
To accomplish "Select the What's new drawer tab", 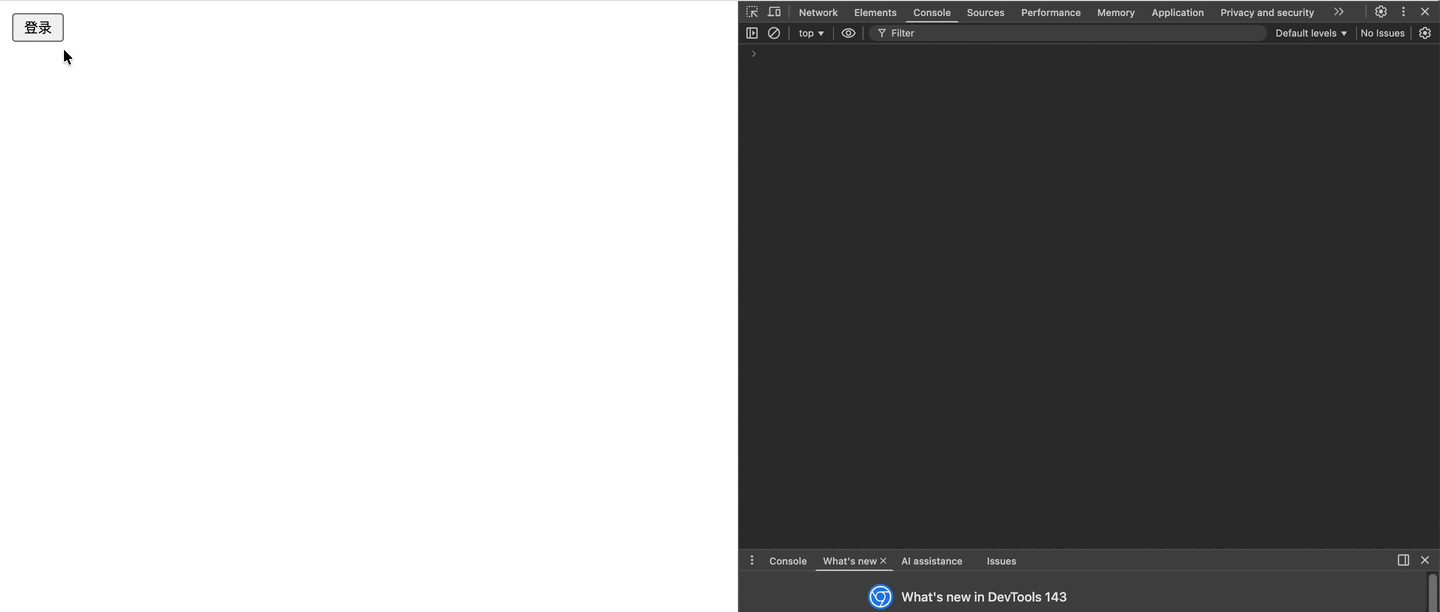I will [x=849, y=561].
